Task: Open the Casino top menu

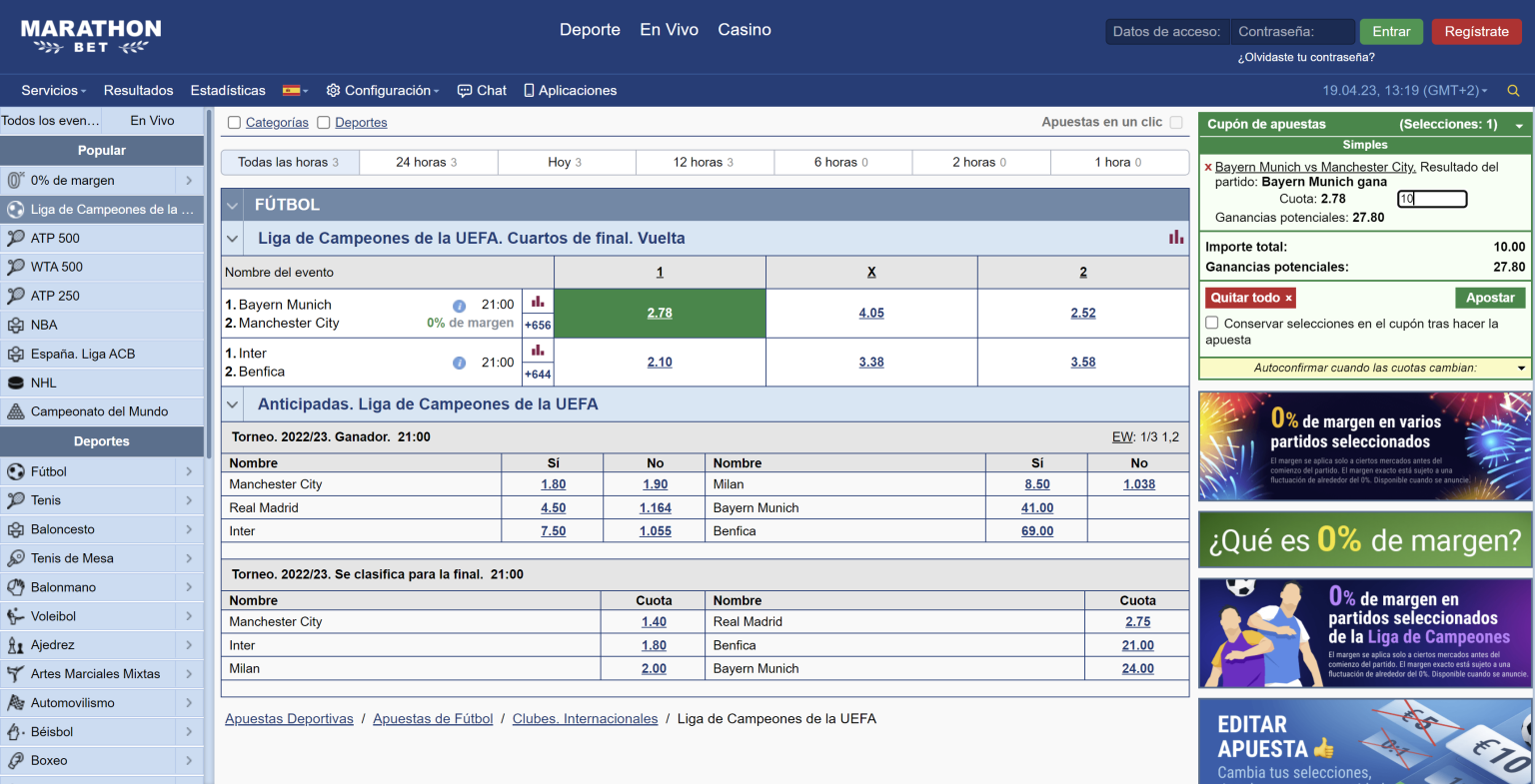Action: pos(745,30)
